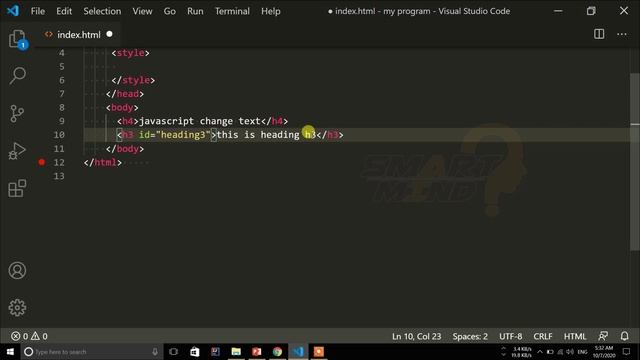Click the VS Code taskbar icon

click(x=298, y=351)
